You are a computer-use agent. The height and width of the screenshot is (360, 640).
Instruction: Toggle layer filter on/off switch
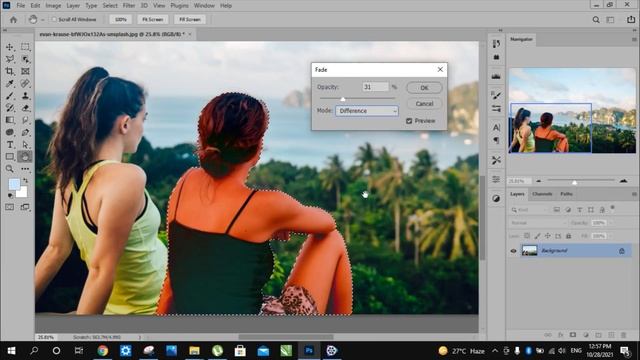click(613, 208)
